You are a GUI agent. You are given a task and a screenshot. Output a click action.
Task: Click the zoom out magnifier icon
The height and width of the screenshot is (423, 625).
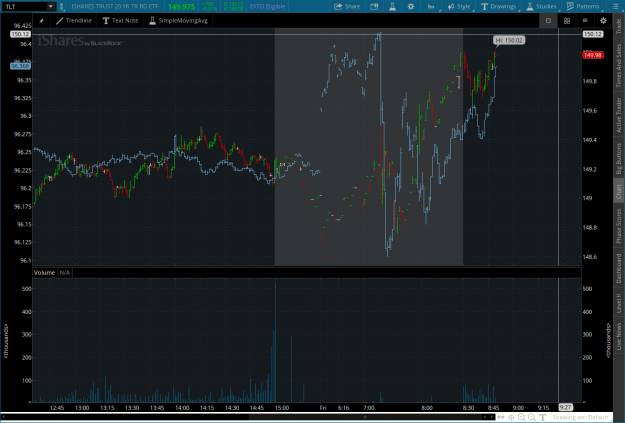(x=532, y=417)
